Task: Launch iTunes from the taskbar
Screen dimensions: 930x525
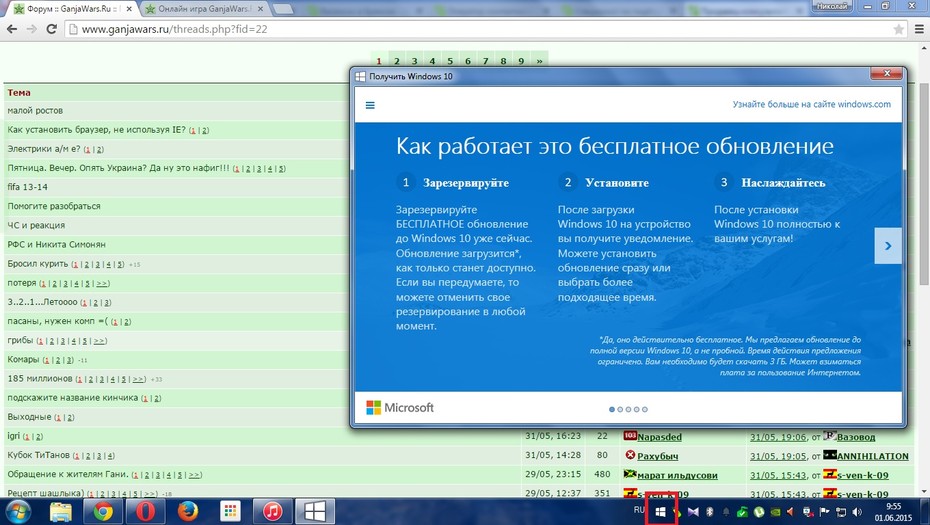Action: point(272,511)
